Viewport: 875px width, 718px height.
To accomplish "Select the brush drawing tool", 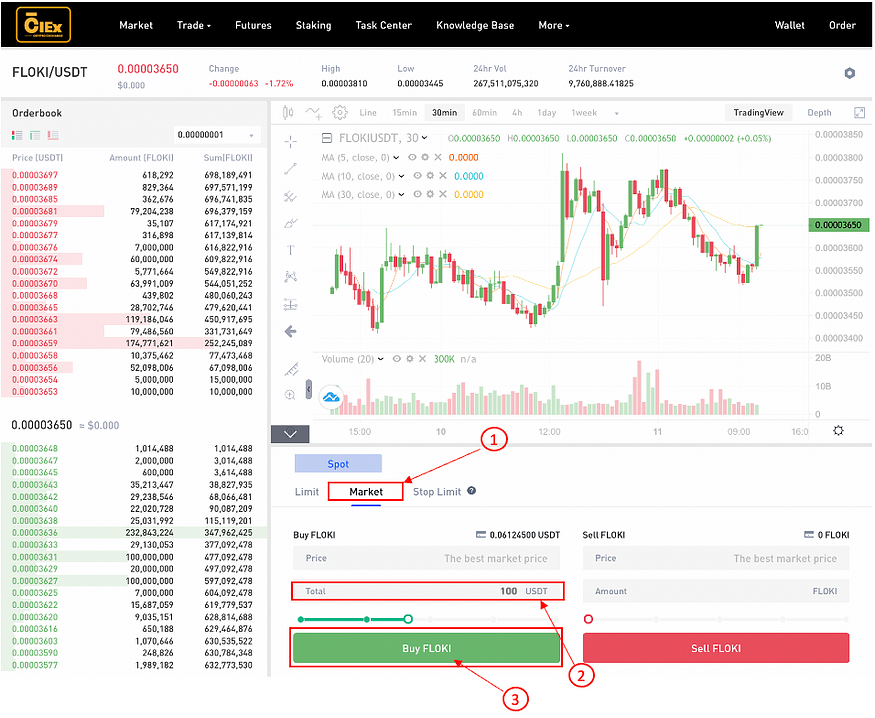I will tap(290, 223).
